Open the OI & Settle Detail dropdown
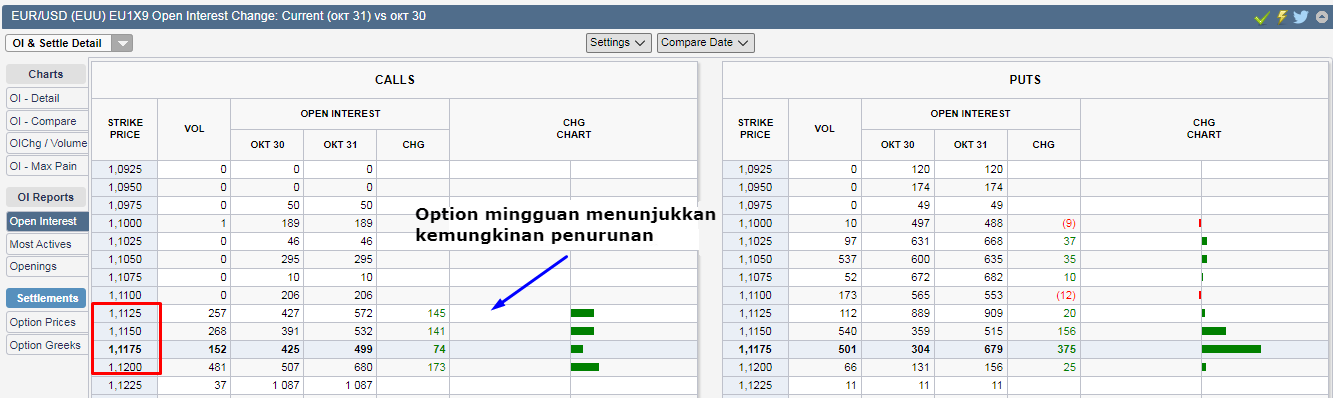This screenshot has height=398, width=1333. tap(69, 43)
